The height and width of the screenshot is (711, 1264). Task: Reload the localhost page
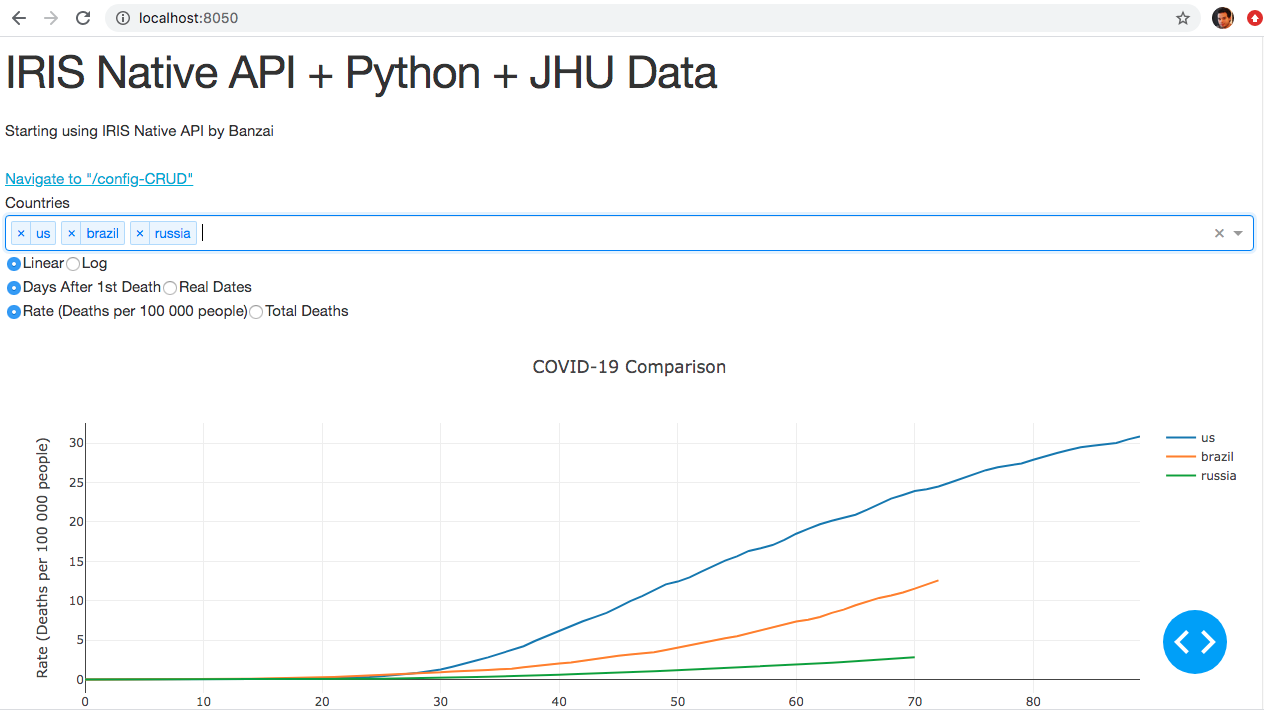83,18
